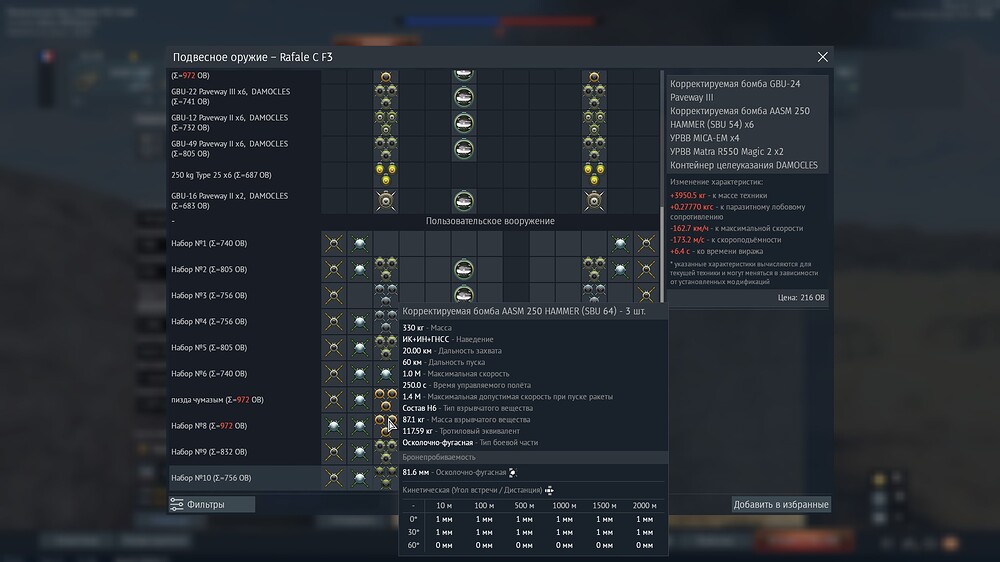Click DAMOCLES pod icon in Набор №2
Screen dimensions: 1000x562
click(x=464, y=269)
